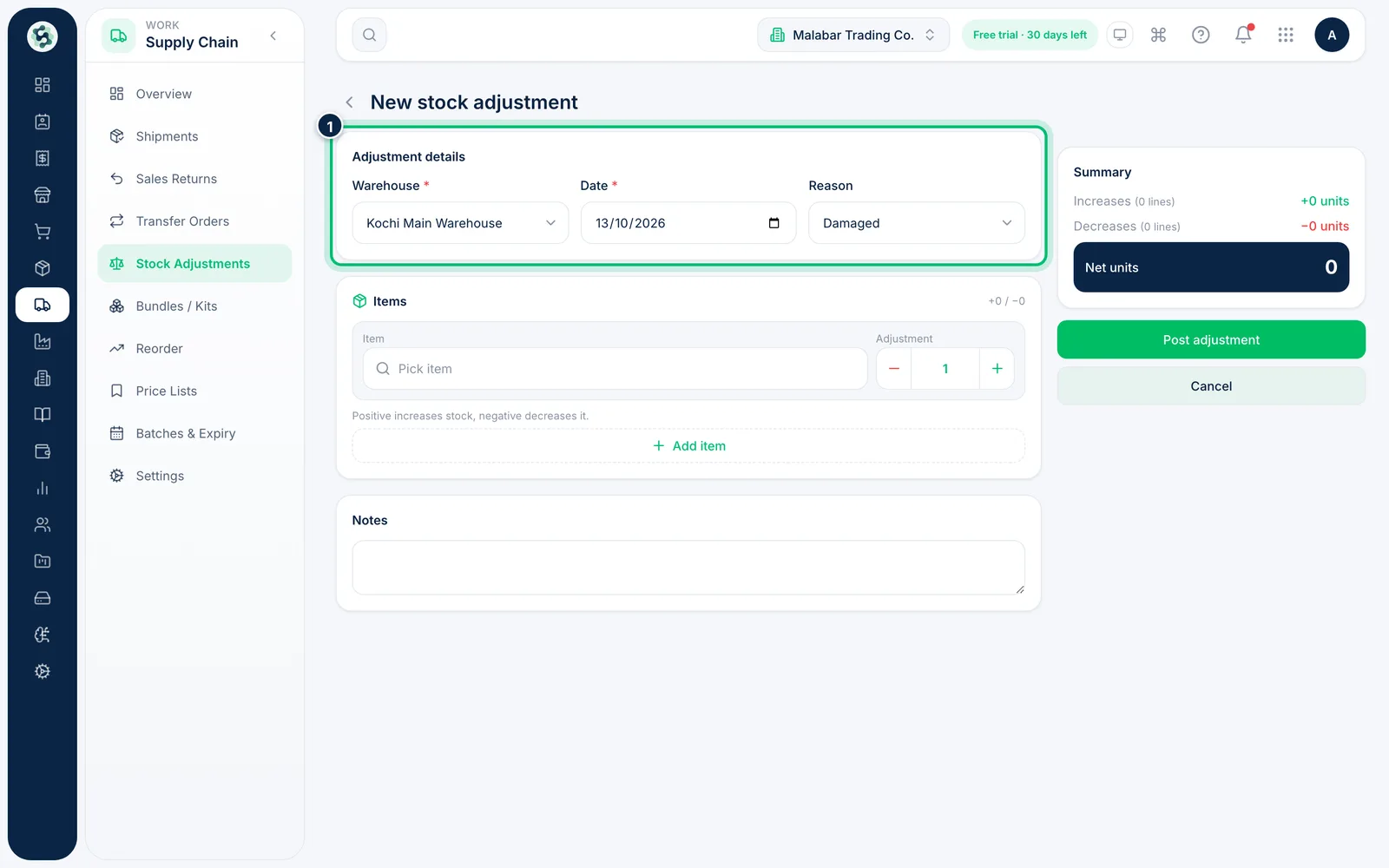This screenshot has height=868, width=1389.
Task: Open the help question-mark icon
Action: (1201, 35)
